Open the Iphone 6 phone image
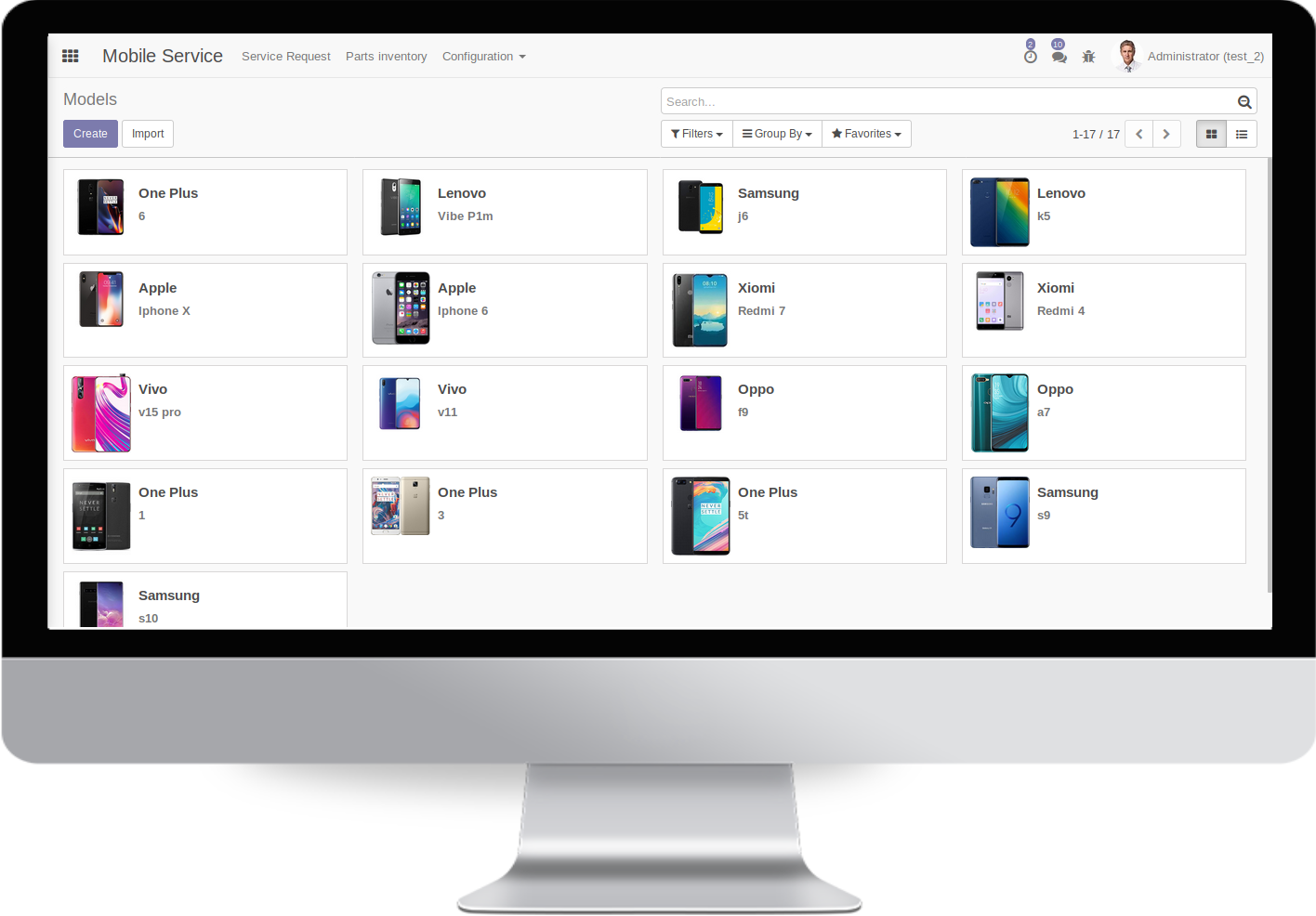This screenshot has height=916, width=1316. (x=401, y=308)
